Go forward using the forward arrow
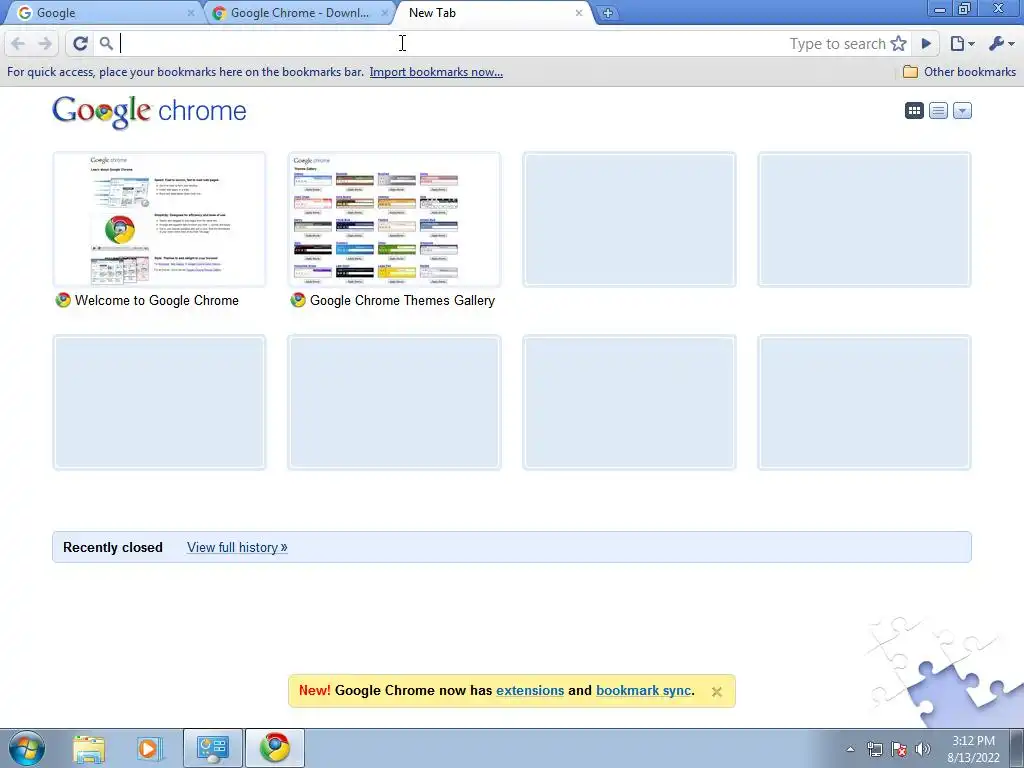 [45, 44]
